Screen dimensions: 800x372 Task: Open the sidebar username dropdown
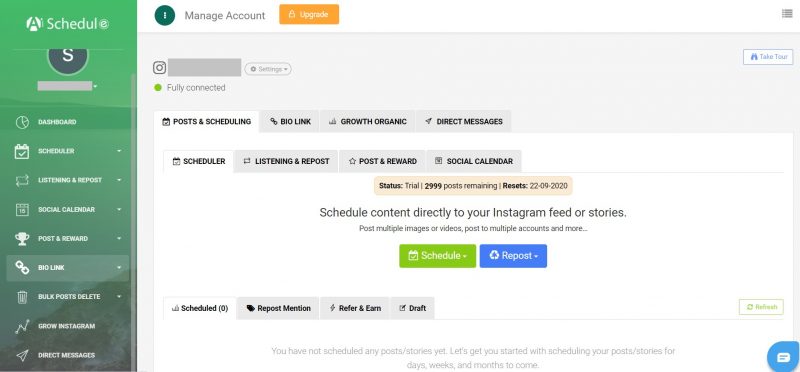tap(67, 86)
